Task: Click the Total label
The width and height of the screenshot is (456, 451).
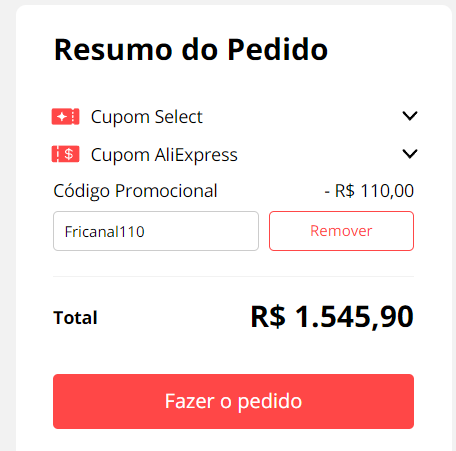Action: 75,317
